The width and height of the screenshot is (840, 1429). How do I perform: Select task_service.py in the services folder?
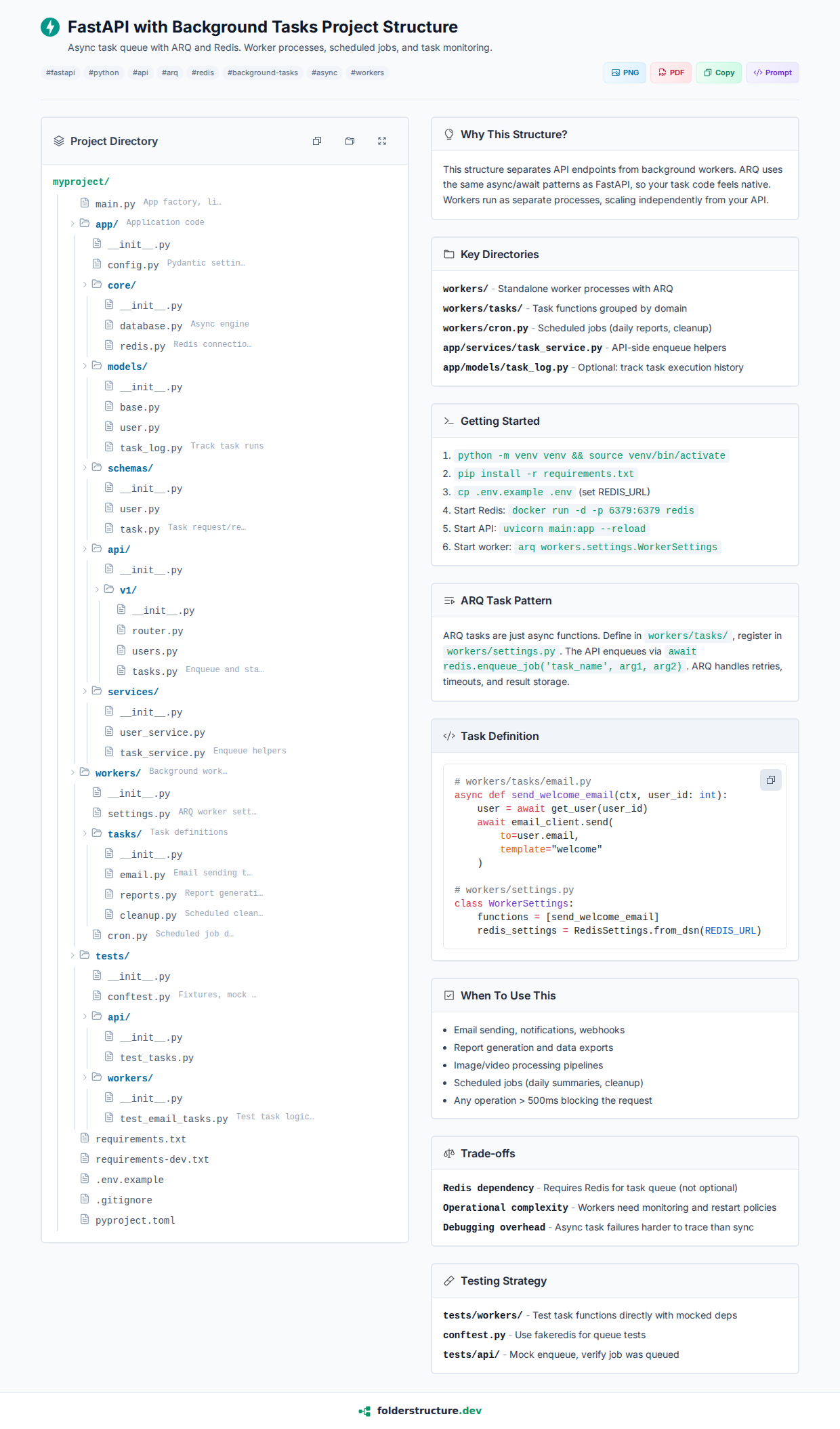tap(162, 753)
